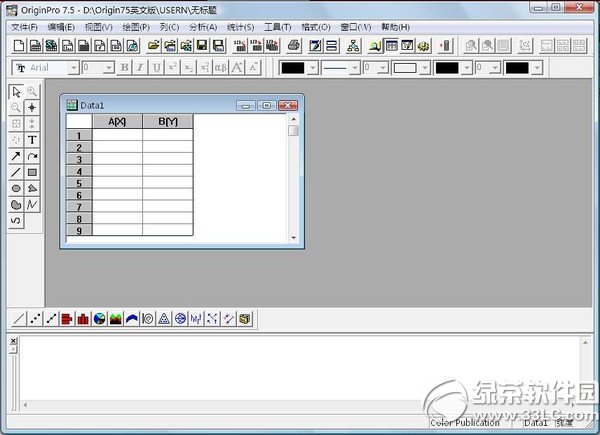This screenshot has width=600, height=435.
Task: Select the Screen Reader crosshair tool
Action: pos(32,108)
